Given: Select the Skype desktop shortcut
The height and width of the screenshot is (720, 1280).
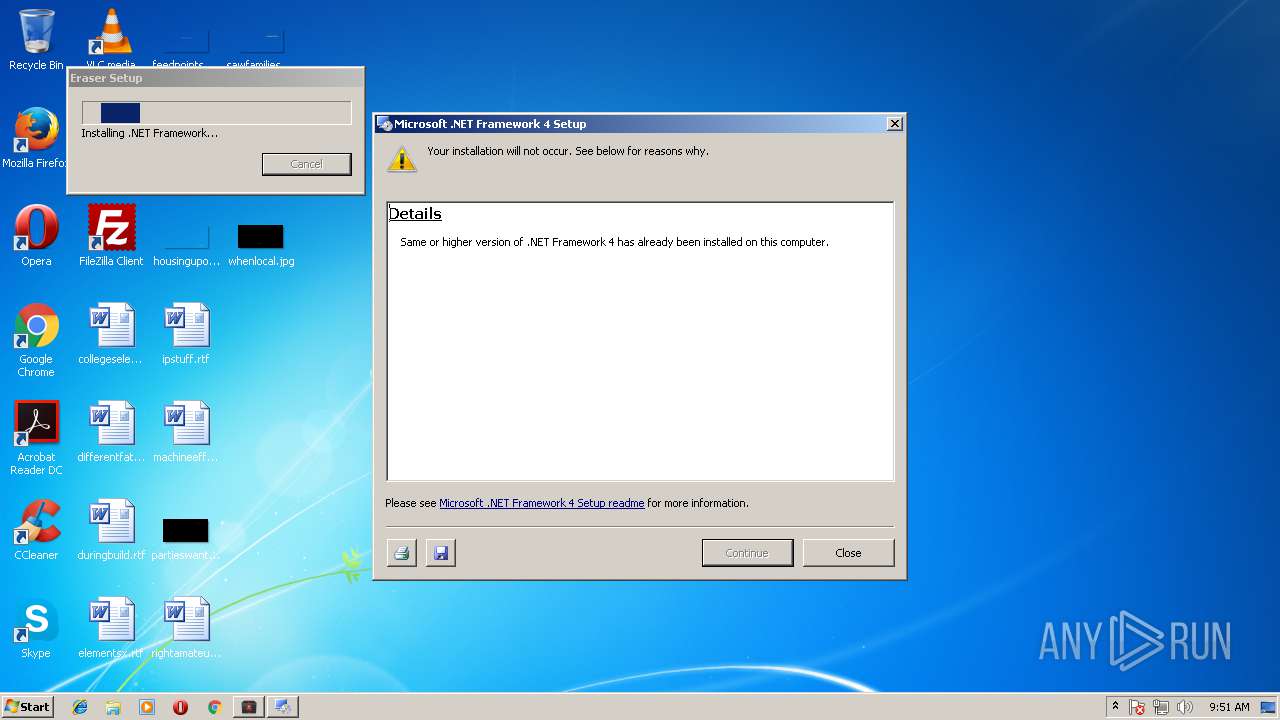Looking at the screenshot, I should 36,628.
